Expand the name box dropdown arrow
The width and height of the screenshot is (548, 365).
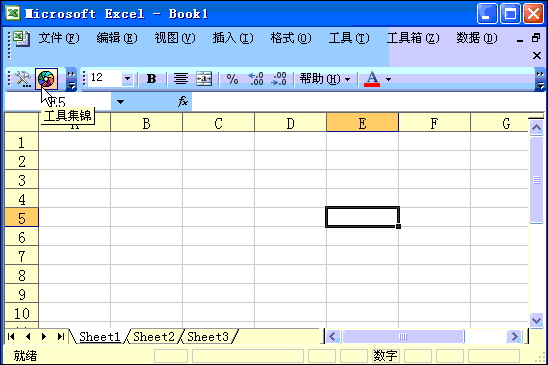[x=121, y=102]
